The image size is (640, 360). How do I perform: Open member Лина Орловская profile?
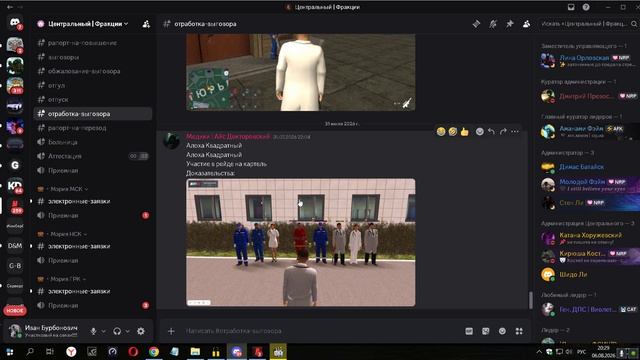point(588,60)
